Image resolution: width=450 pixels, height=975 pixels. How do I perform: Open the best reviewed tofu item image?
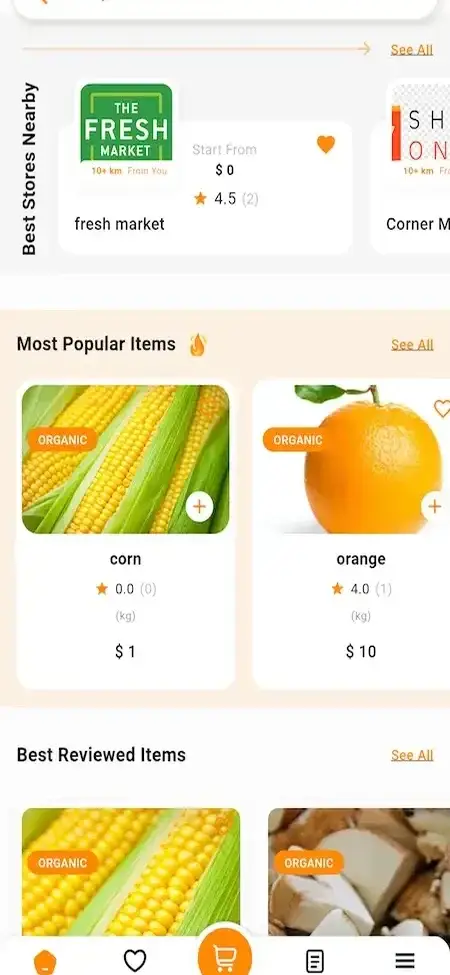click(x=359, y=871)
